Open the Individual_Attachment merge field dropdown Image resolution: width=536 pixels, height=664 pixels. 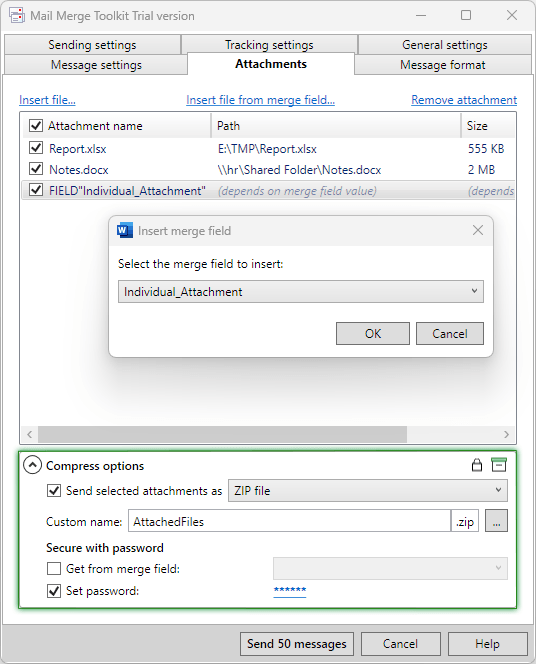(301, 291)
